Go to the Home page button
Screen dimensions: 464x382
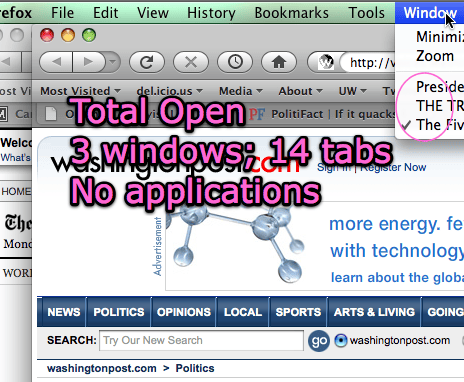[279, 62]
